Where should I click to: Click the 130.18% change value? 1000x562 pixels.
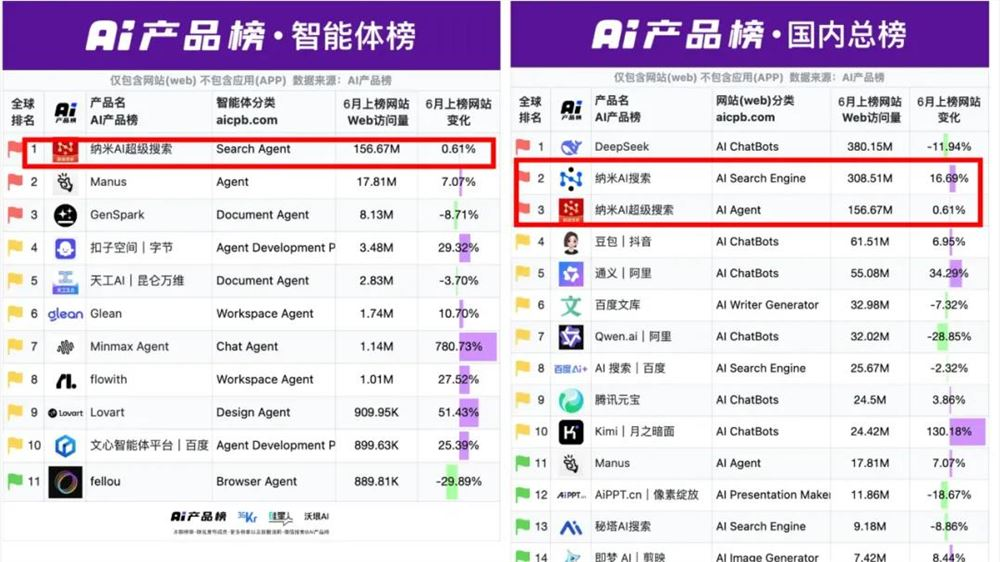949,432
